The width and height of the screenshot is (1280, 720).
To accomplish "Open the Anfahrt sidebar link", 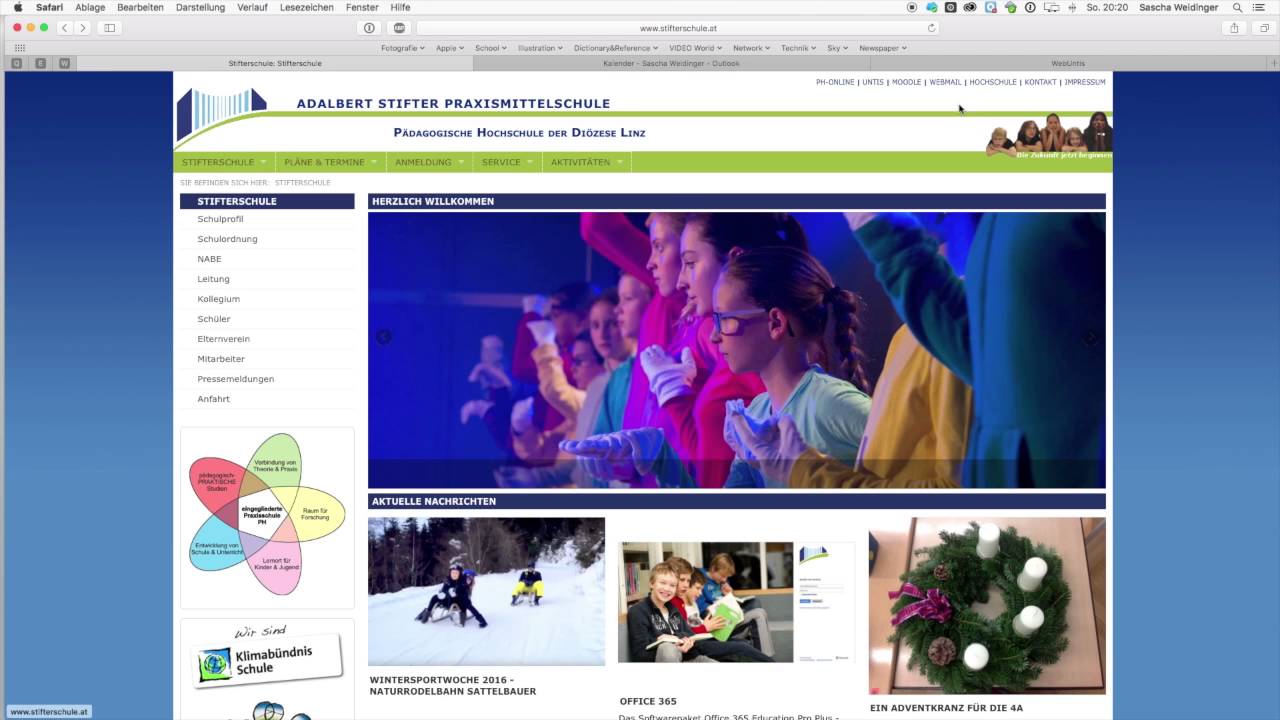I will click(x=213, y=399).
